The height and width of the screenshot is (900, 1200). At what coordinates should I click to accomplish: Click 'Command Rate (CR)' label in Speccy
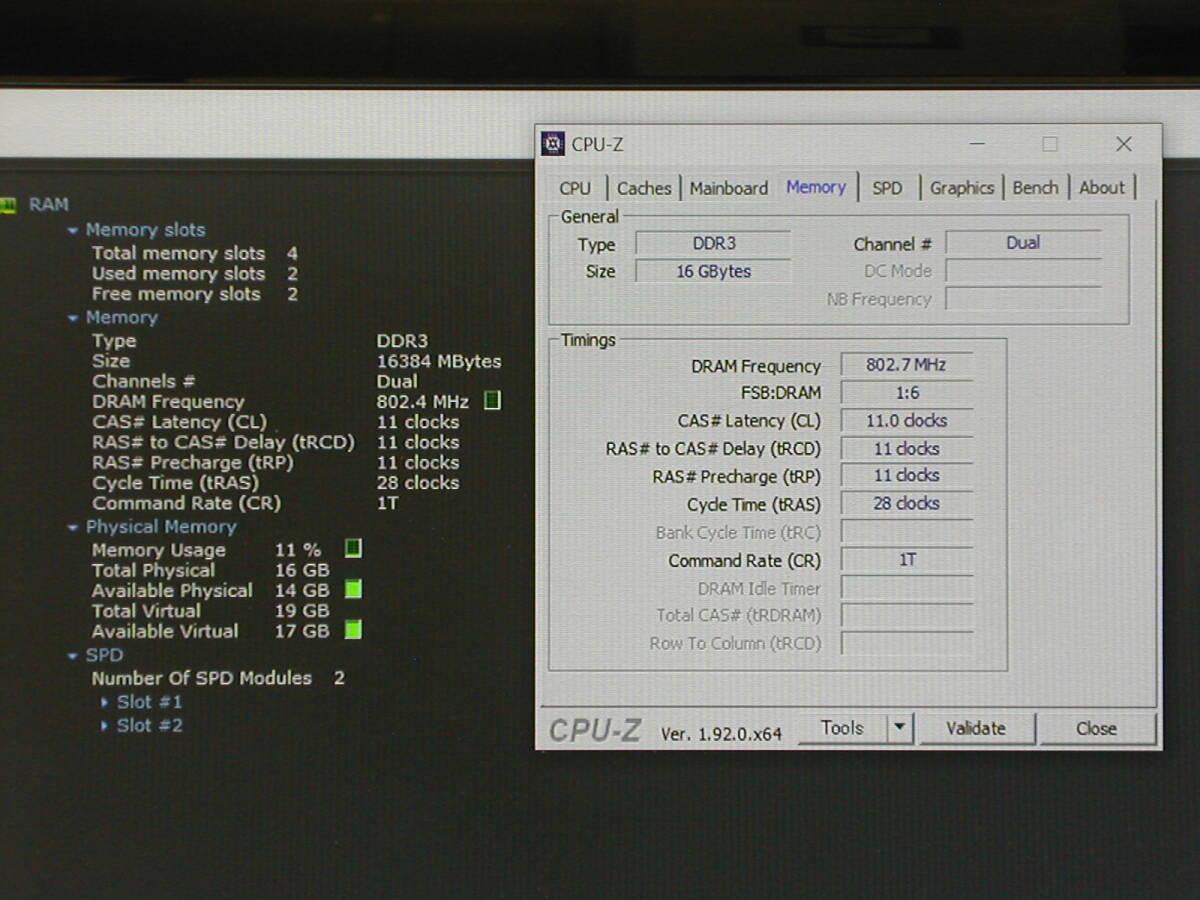pyautogui.click(x=187, y=503)
